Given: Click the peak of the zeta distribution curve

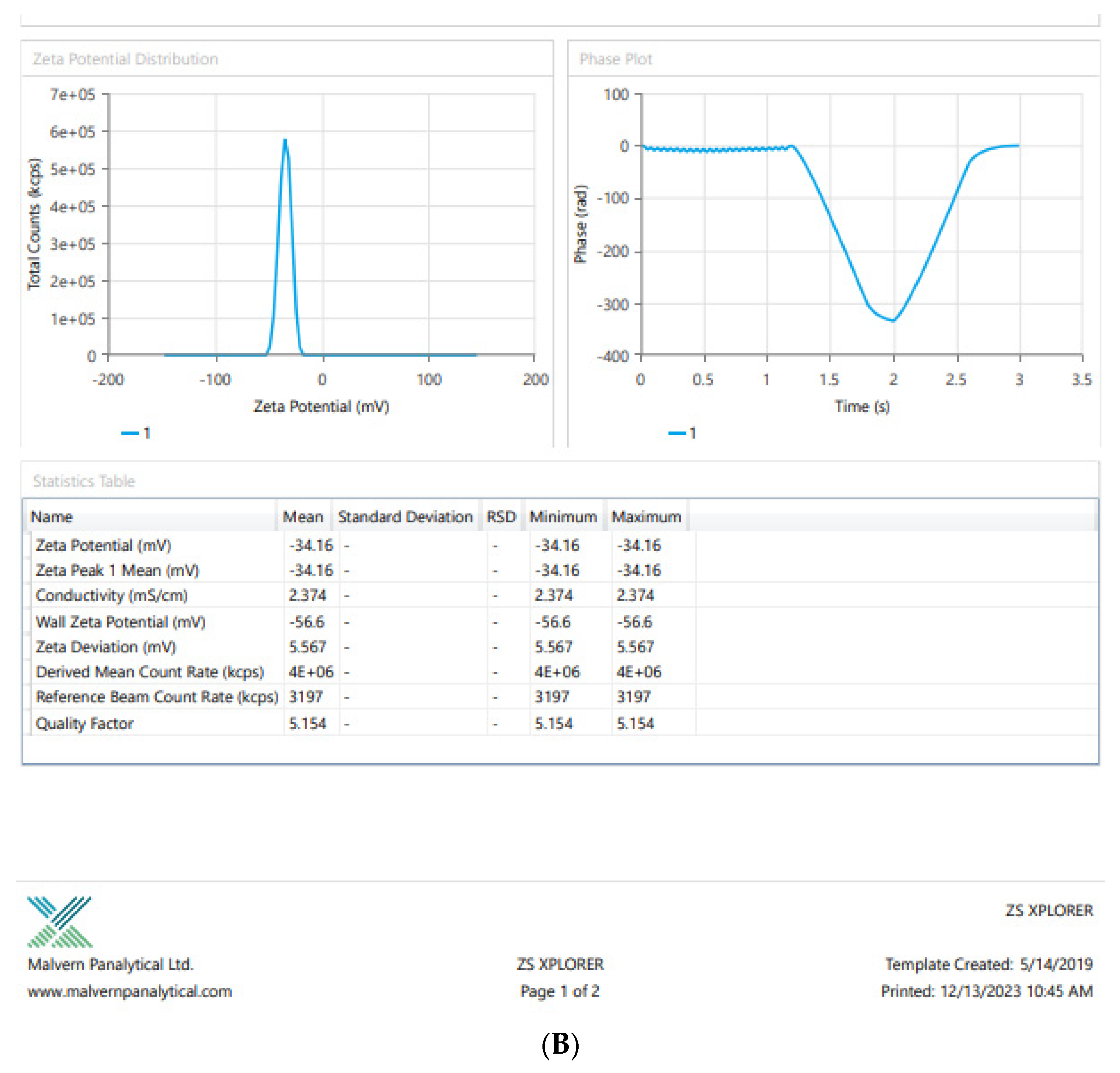Looking at the screenshot, I should pos(285,140).
